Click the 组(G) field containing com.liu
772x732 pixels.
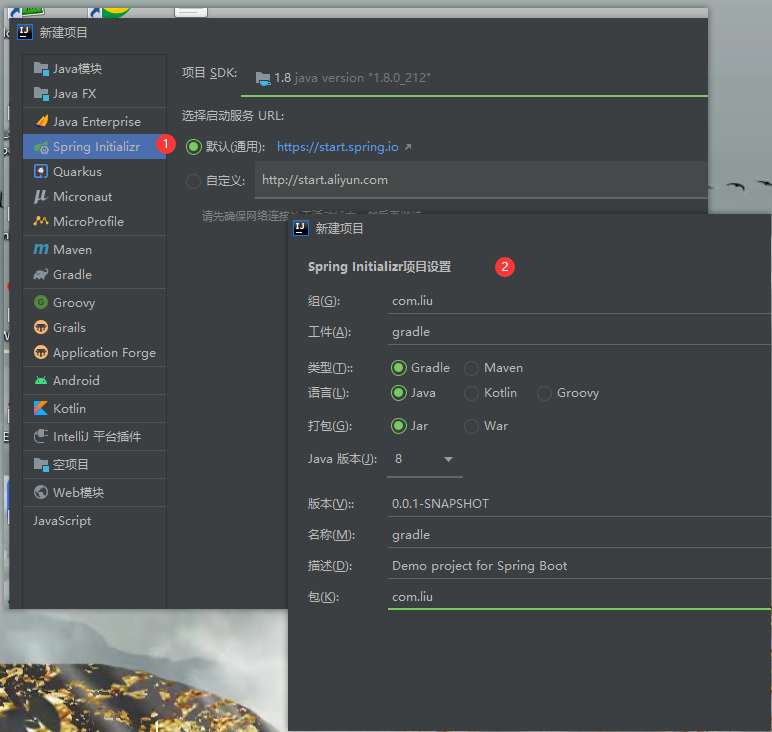(x=579, y=301)
